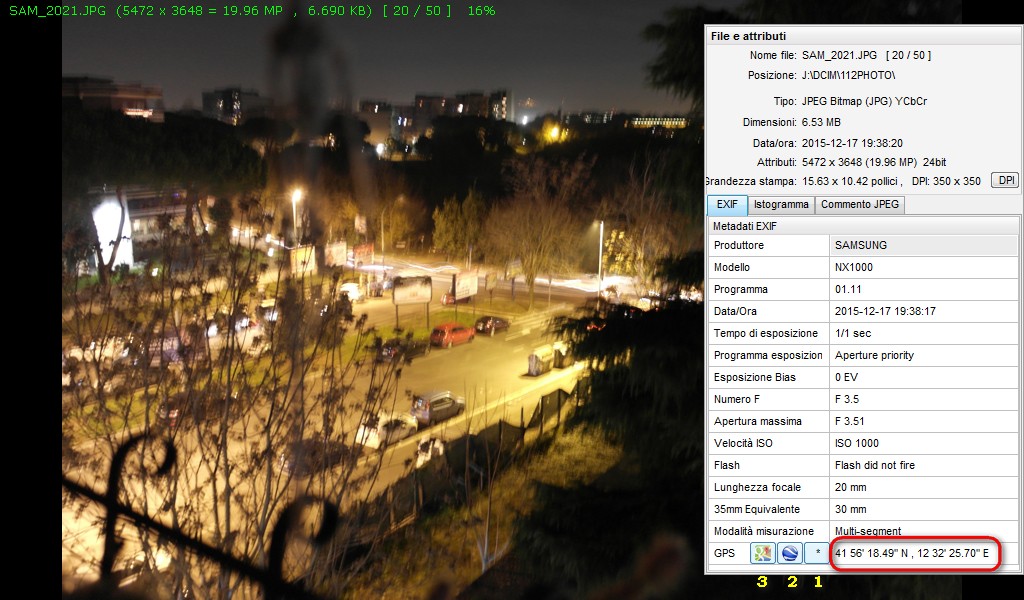
Task: Switch to the EXIF tab
Action: pyautogui.click(x=726, y=205)
